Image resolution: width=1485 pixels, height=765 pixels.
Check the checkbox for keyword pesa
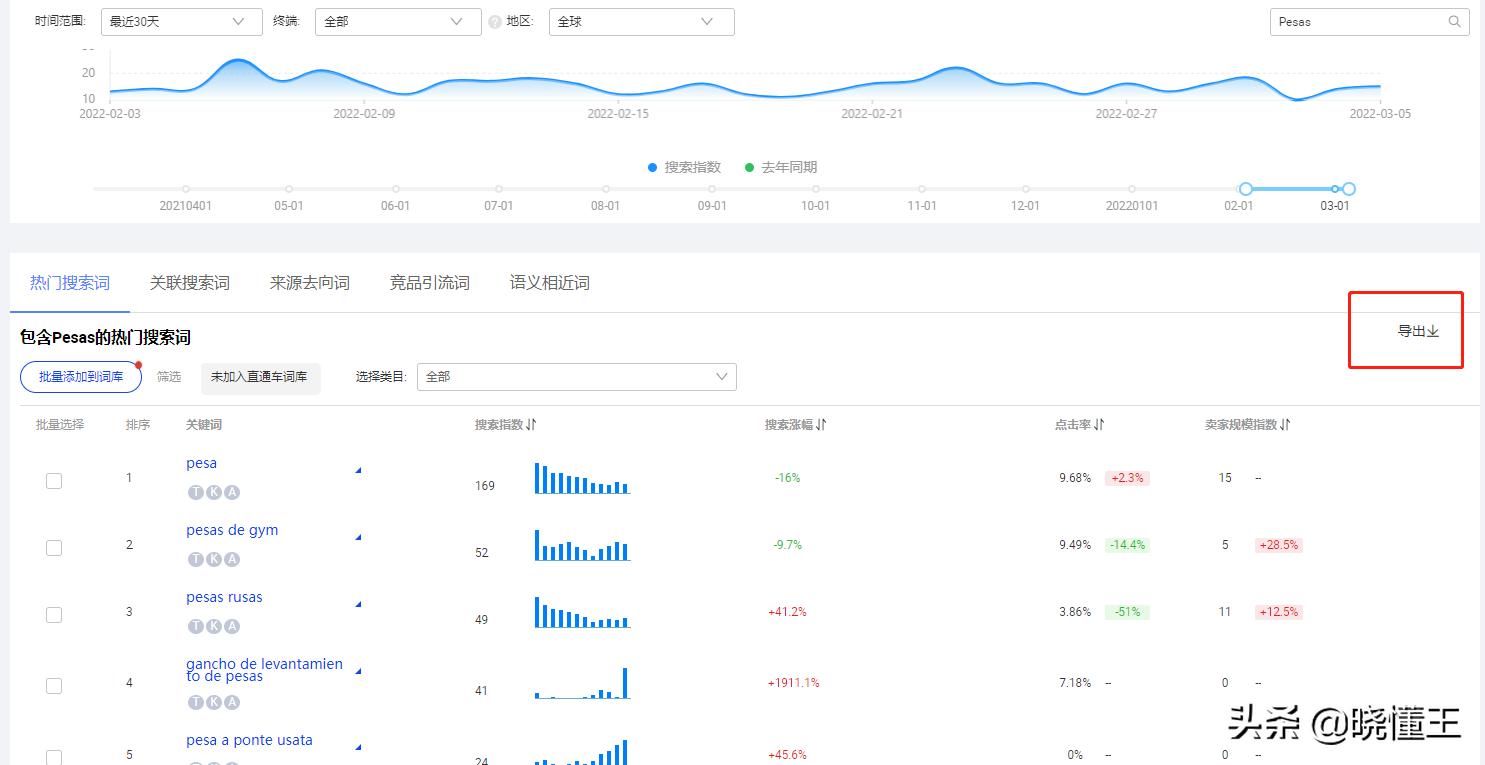54,480
